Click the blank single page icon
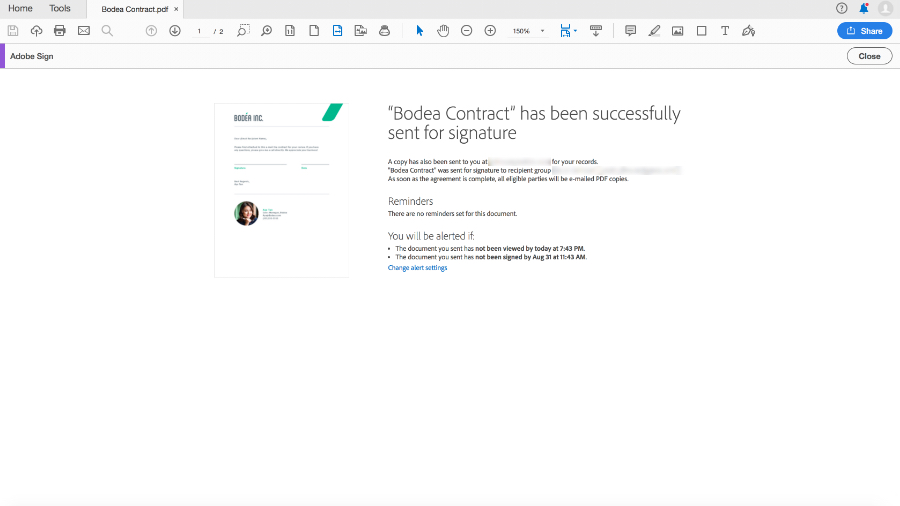This screenshot has height=506, width=900. coord(314,31)
